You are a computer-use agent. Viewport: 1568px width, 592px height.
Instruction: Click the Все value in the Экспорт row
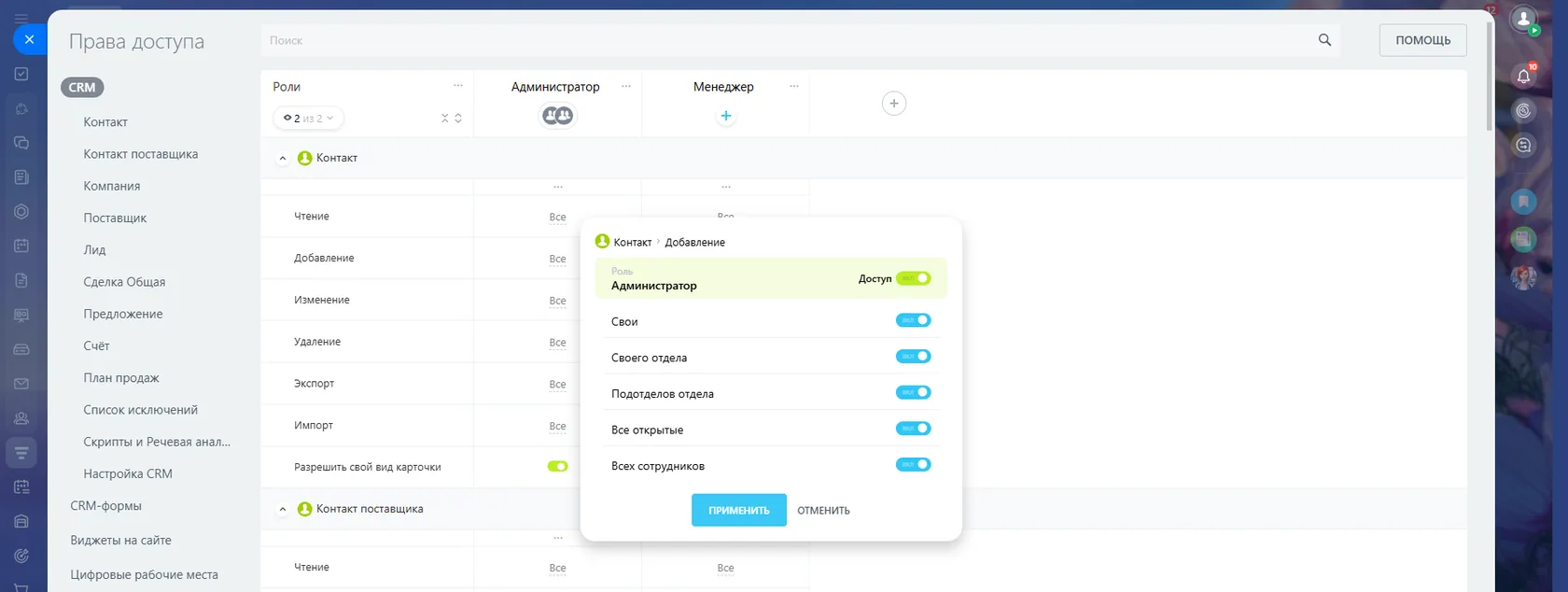[557, 384]
